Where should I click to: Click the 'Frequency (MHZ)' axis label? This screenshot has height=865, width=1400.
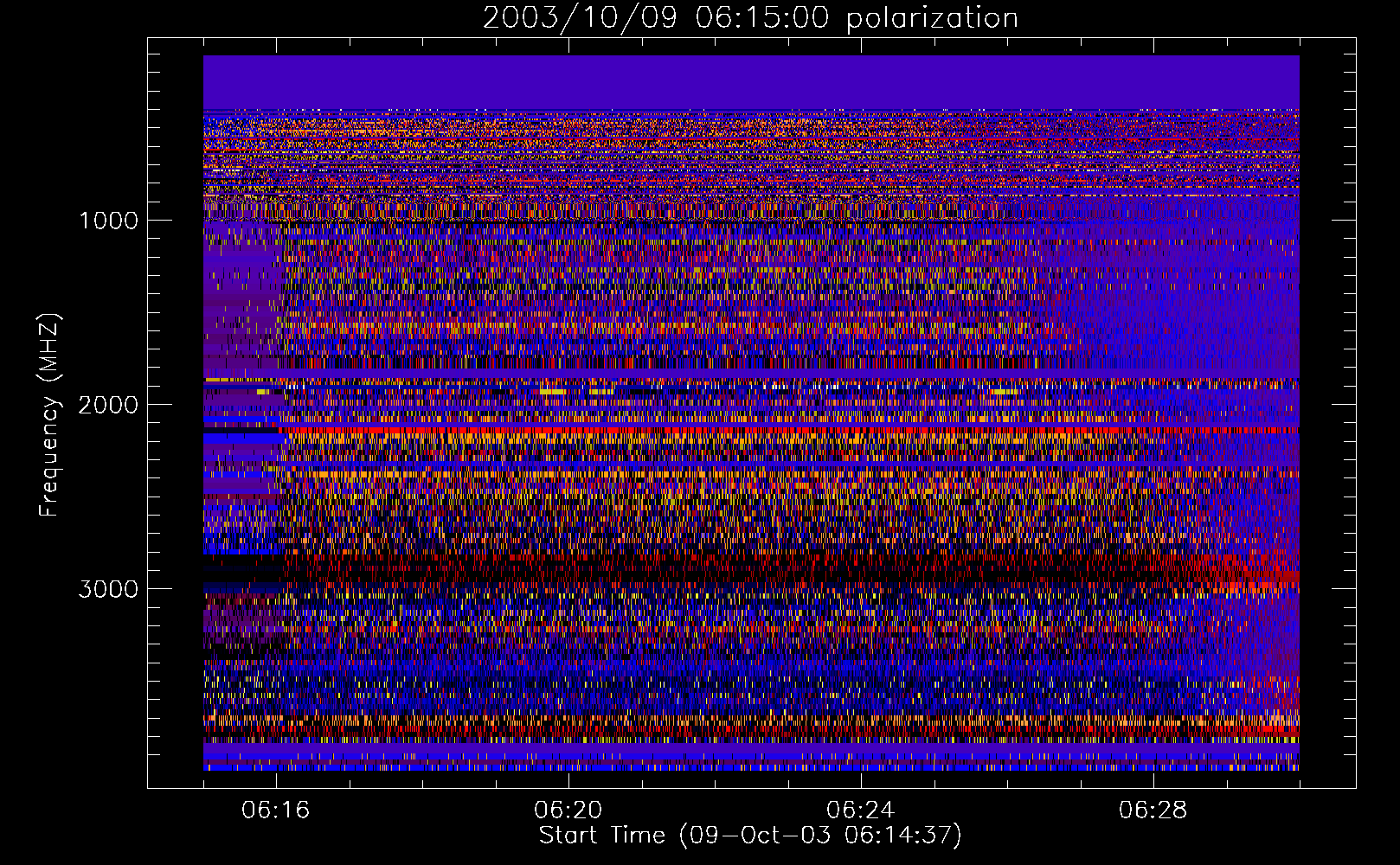[50, 415]
